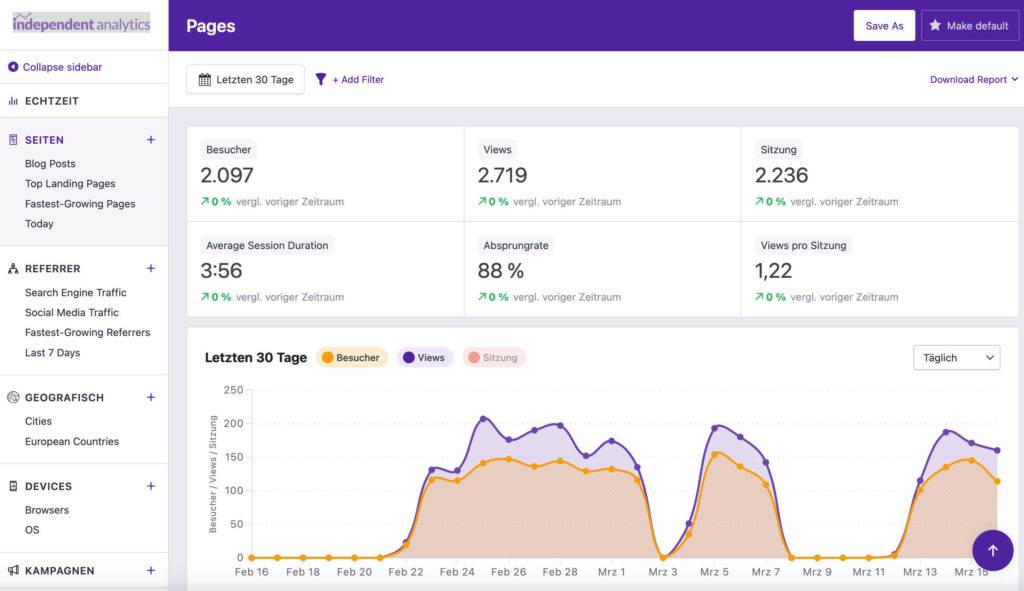1024x591 pixels.
Task: Expand the Seiten section with its plus icon
Action: pos(151,139)
